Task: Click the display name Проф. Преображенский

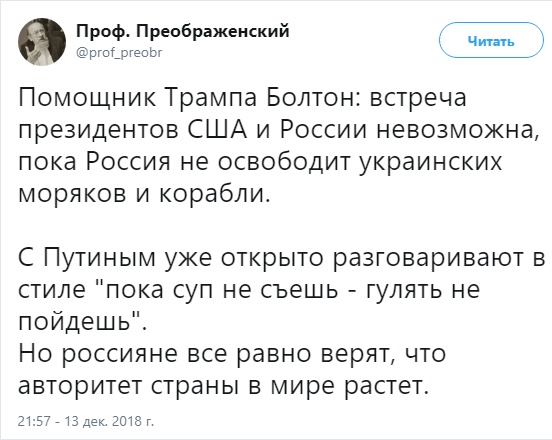Action: [x=183, y=31]
